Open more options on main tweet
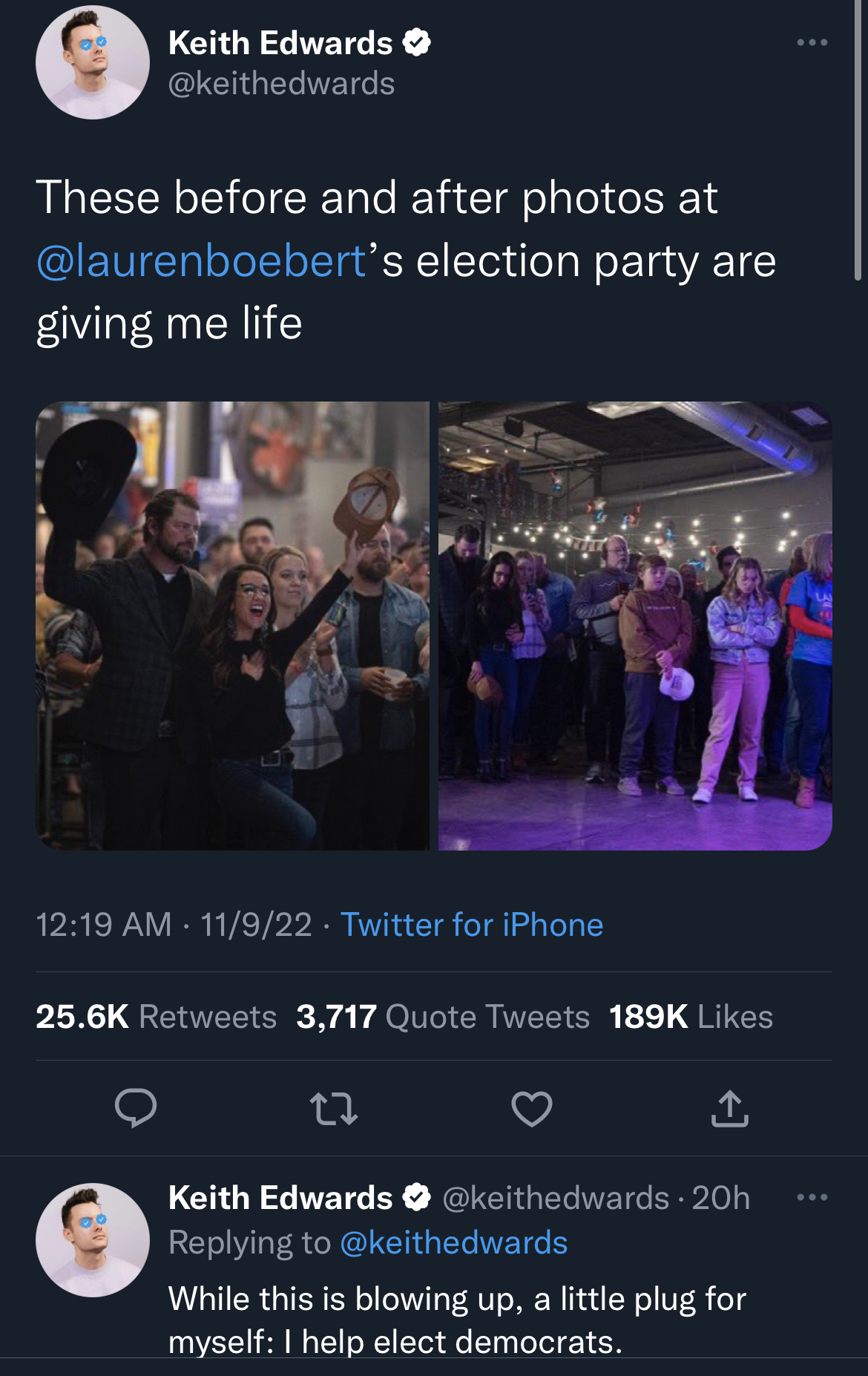Screen dimensions: 868x1376 tap(812, 42)
